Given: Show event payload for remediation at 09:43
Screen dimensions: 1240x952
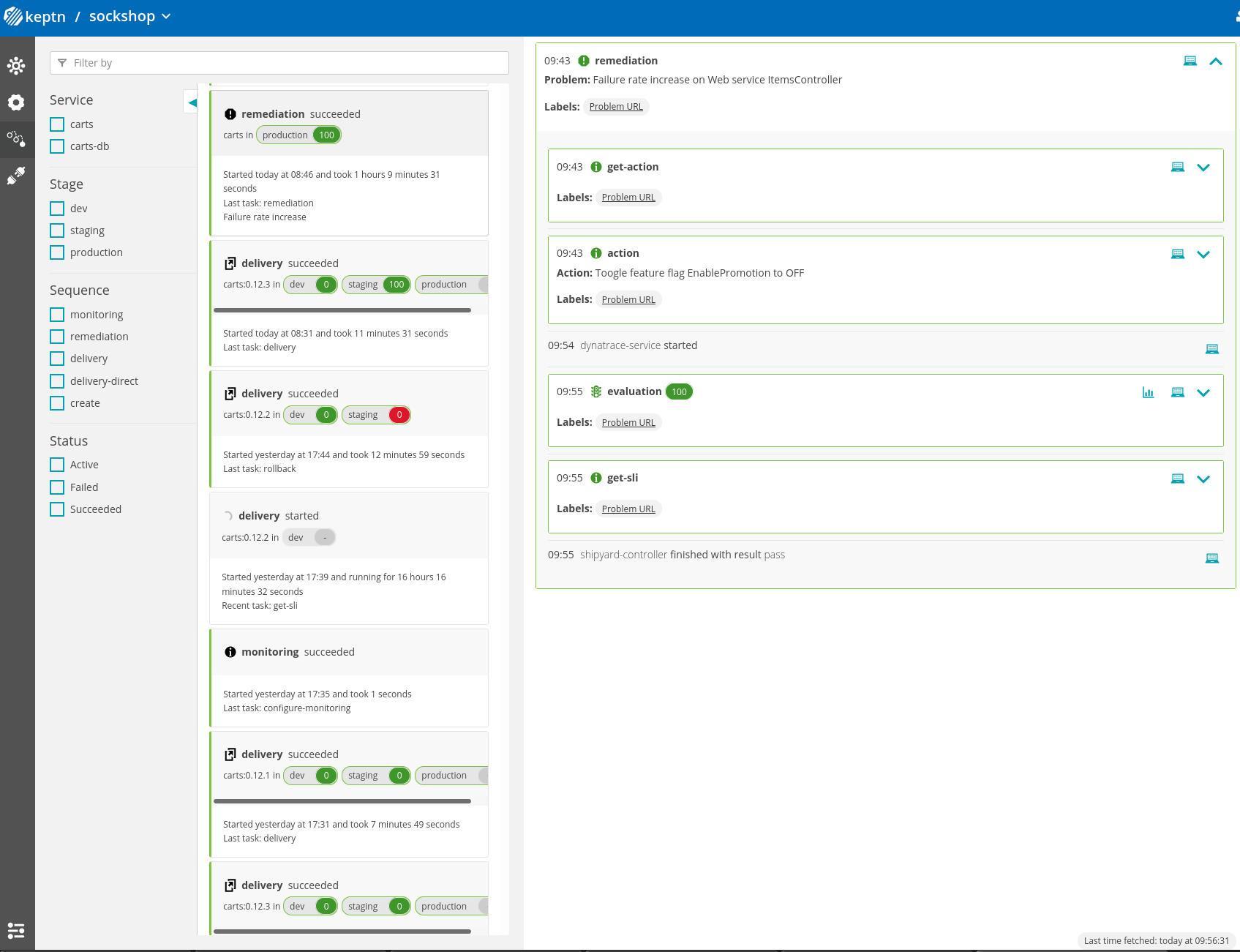Looking at the screenshot, I should 1190,61.
